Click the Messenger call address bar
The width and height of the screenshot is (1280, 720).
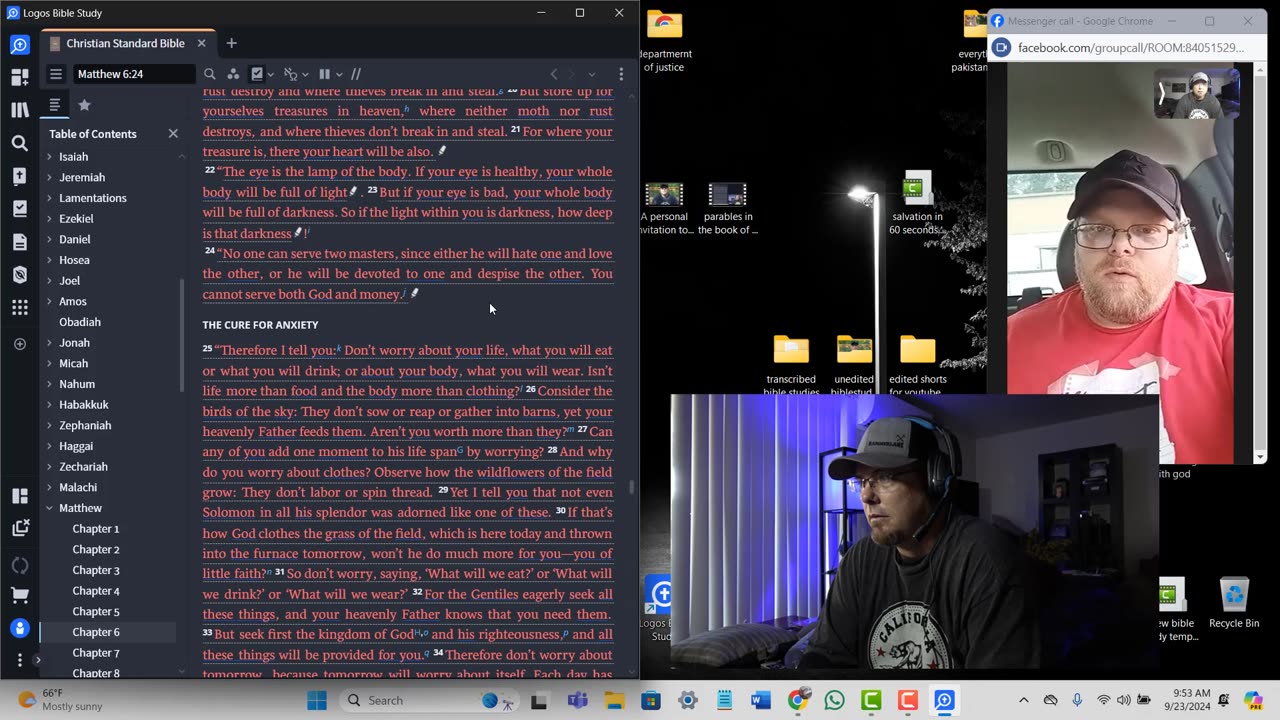[x=1130, y=47]
